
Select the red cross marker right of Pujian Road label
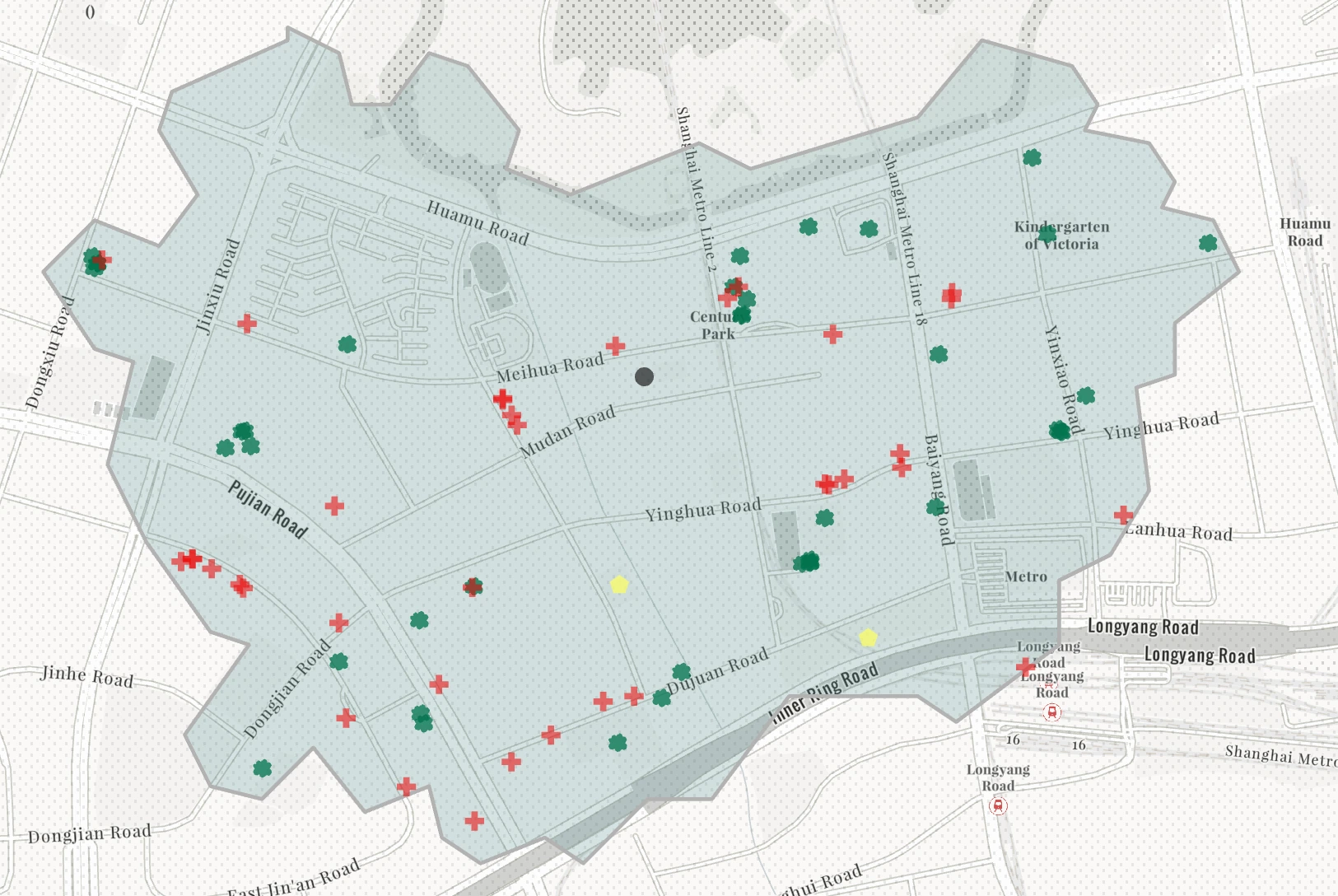tap(333, 506)
